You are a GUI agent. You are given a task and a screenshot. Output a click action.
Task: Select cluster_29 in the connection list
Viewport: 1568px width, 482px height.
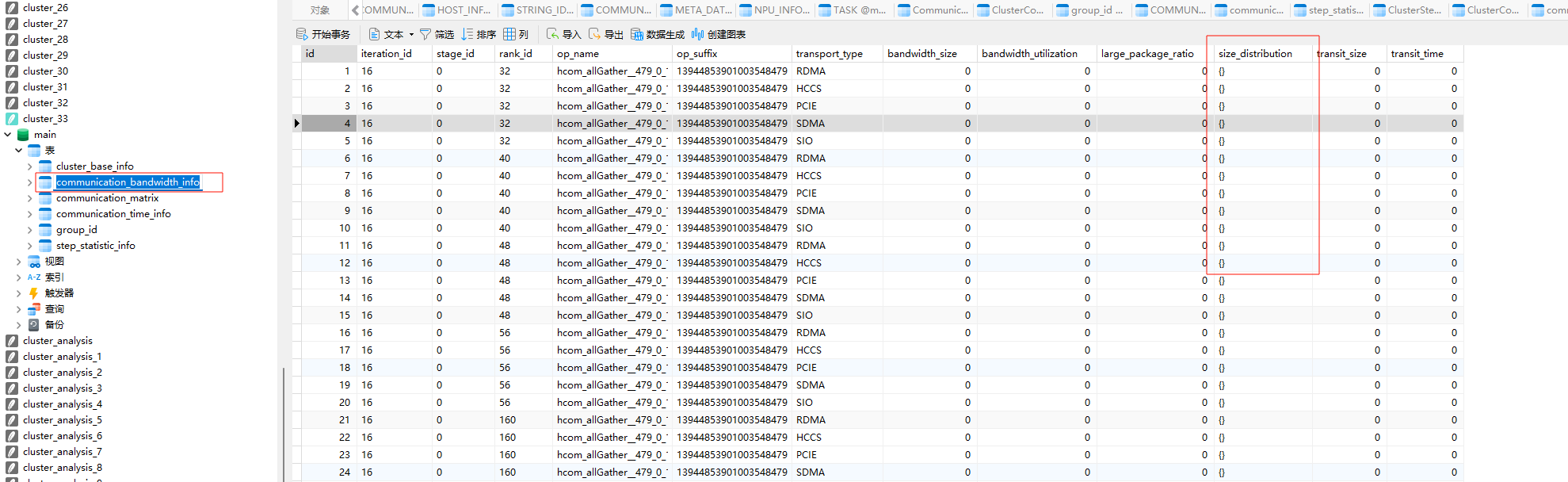[x=45, y=55]
